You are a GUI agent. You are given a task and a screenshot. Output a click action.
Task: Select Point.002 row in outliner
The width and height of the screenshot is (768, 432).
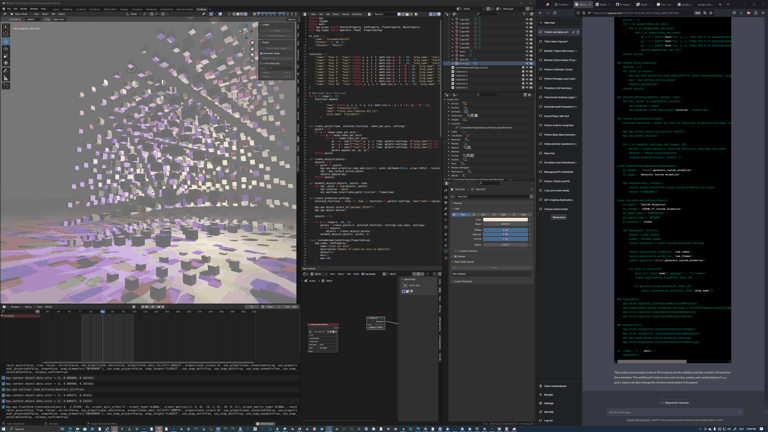(x=490, y=63)
